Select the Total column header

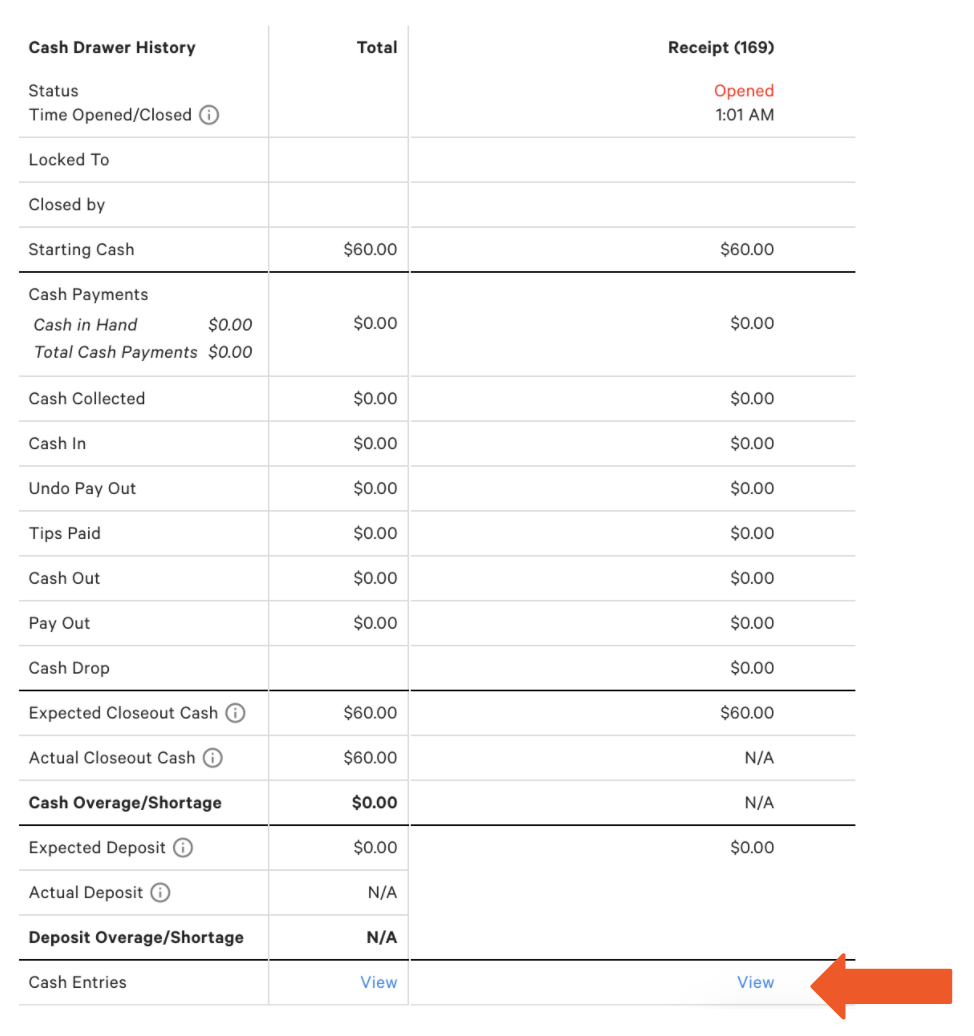click(x=377, y=47)
